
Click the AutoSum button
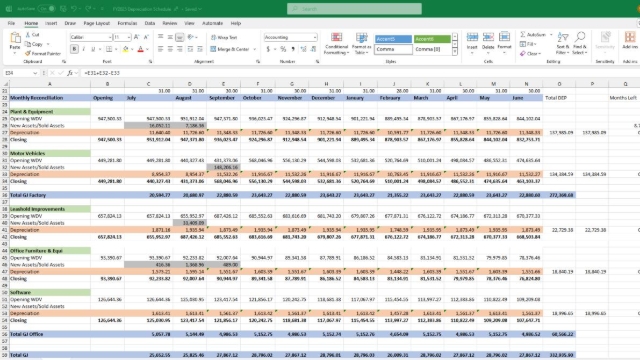[533, 35]
